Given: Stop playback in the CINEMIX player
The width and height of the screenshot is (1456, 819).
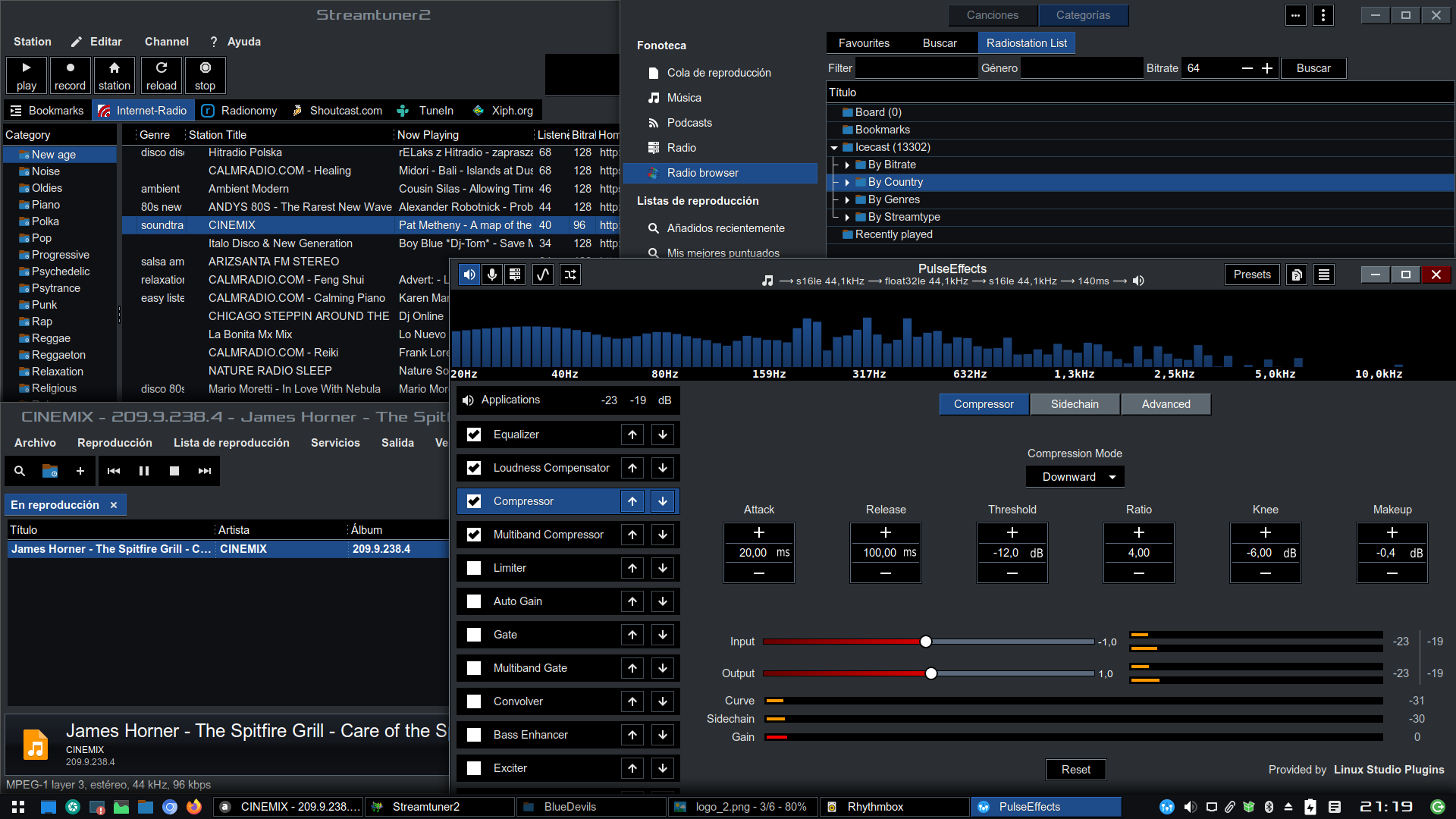Looking at the screenshot, I should pyautogui.click(x=174, y=471).
